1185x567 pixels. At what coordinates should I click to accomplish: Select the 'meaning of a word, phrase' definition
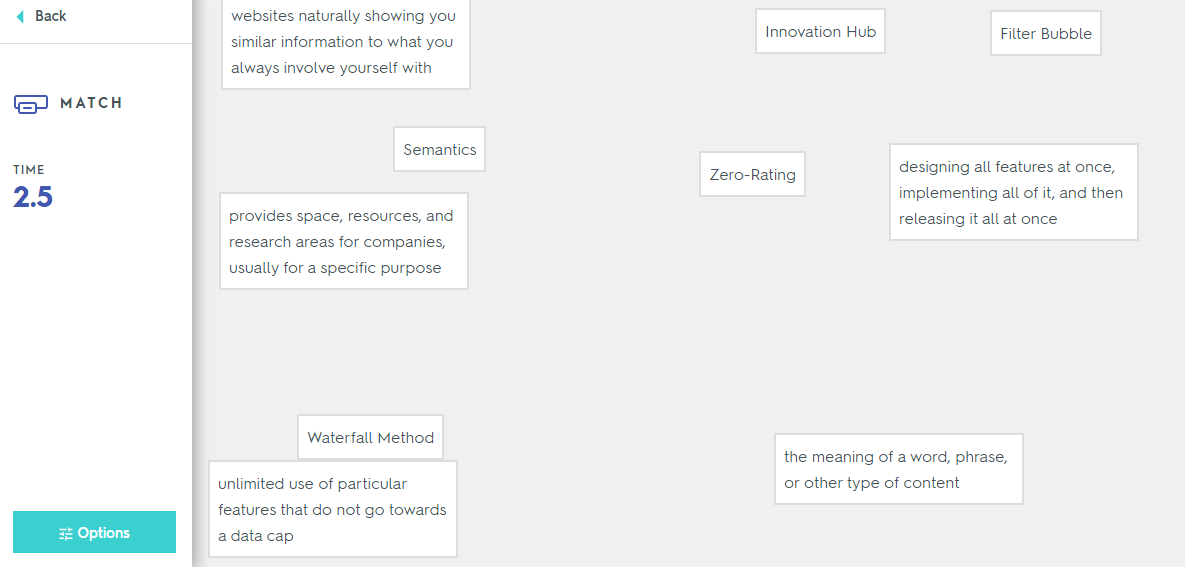coord(898,469)
